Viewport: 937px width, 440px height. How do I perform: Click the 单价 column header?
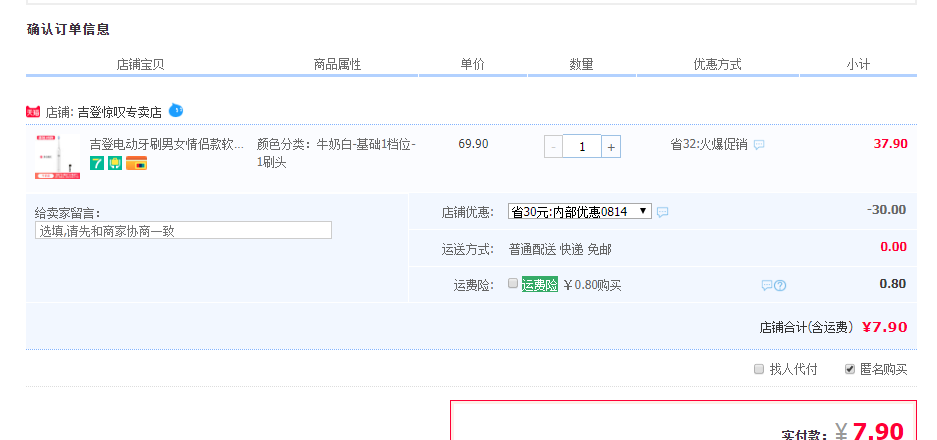point(473,65)
